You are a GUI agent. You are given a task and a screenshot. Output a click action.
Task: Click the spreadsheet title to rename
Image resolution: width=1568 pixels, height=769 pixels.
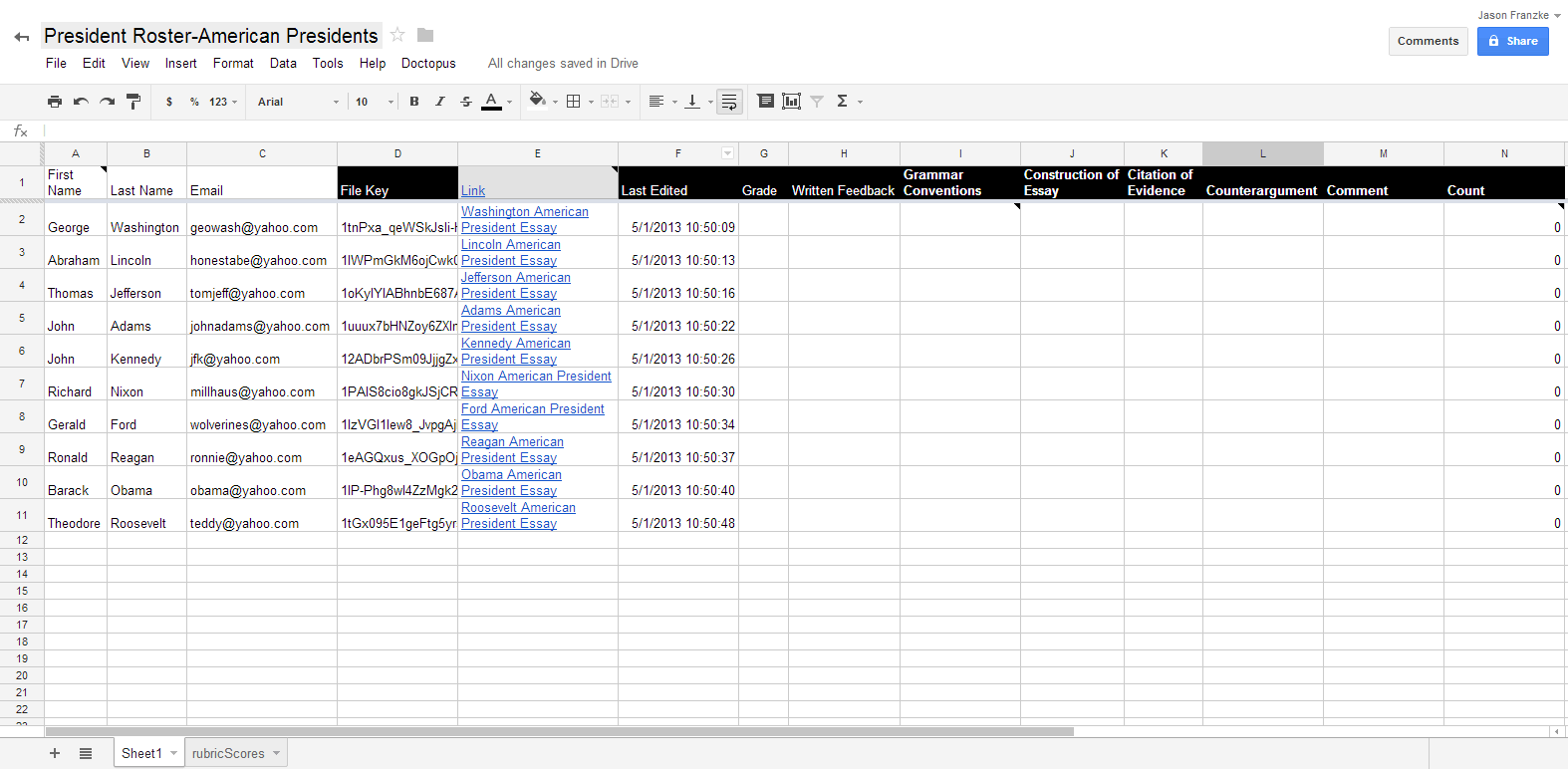[x=211, y=36]
